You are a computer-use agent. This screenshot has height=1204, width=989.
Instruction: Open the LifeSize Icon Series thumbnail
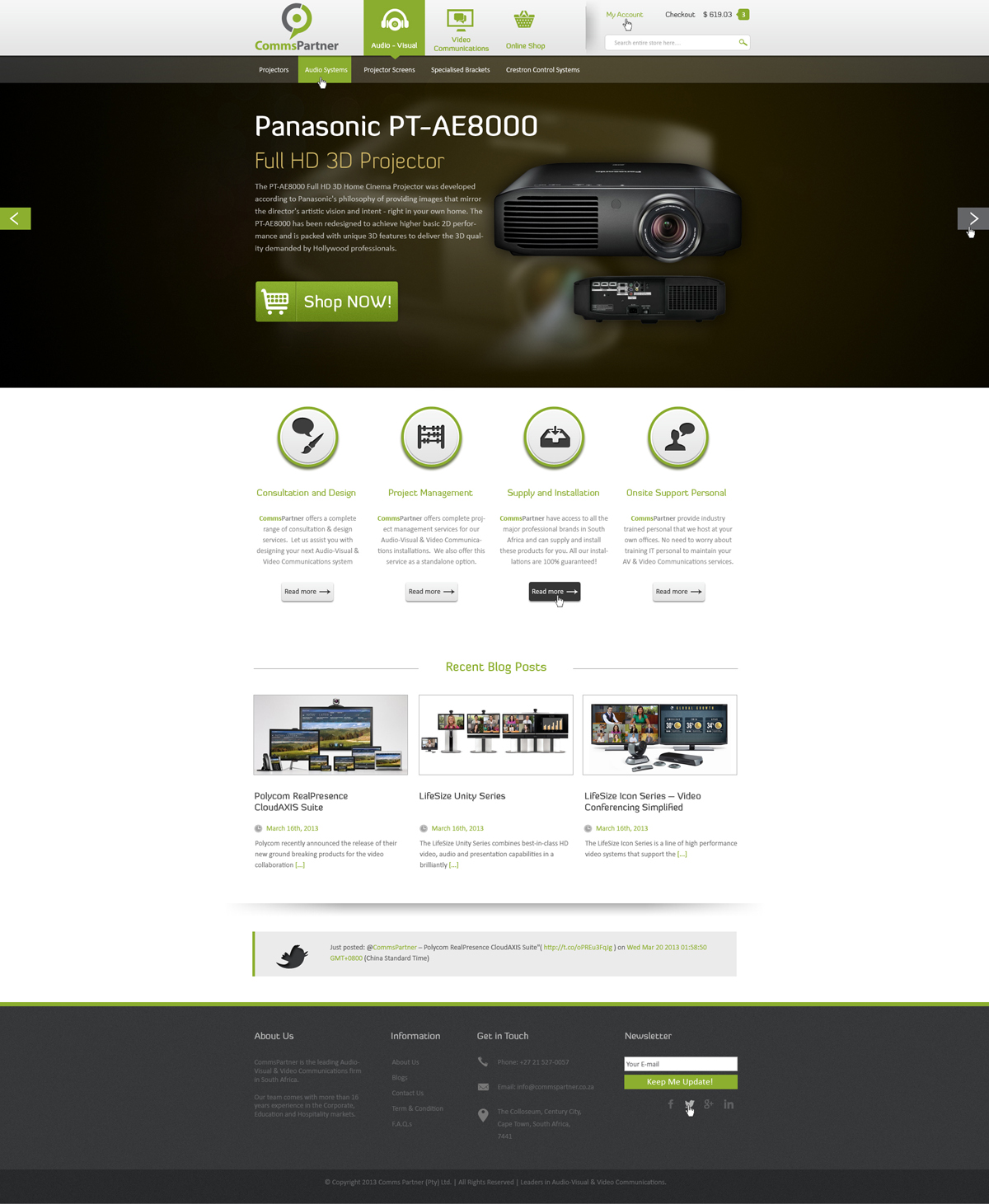pyautogui.click(x=659, y=734)
